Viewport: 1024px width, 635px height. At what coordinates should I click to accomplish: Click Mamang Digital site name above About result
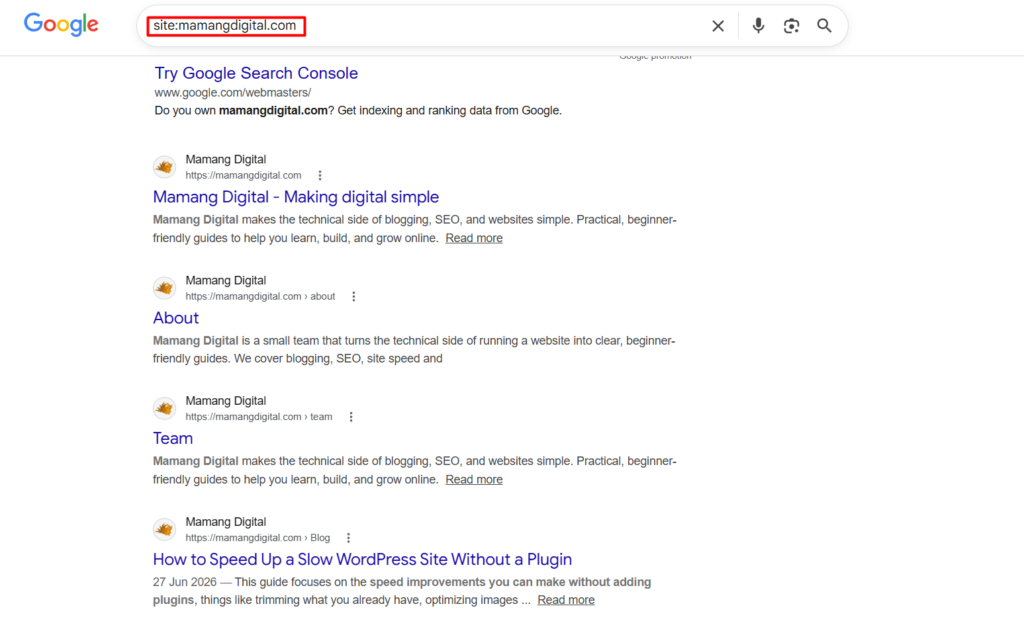click(226, 280)
